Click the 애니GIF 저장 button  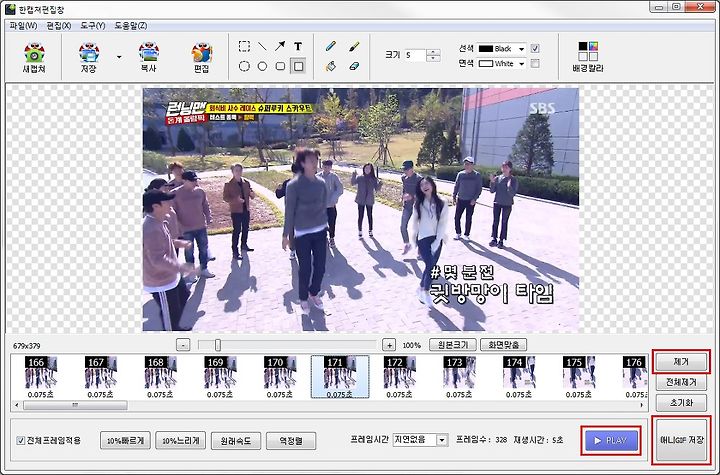[681, 440]
